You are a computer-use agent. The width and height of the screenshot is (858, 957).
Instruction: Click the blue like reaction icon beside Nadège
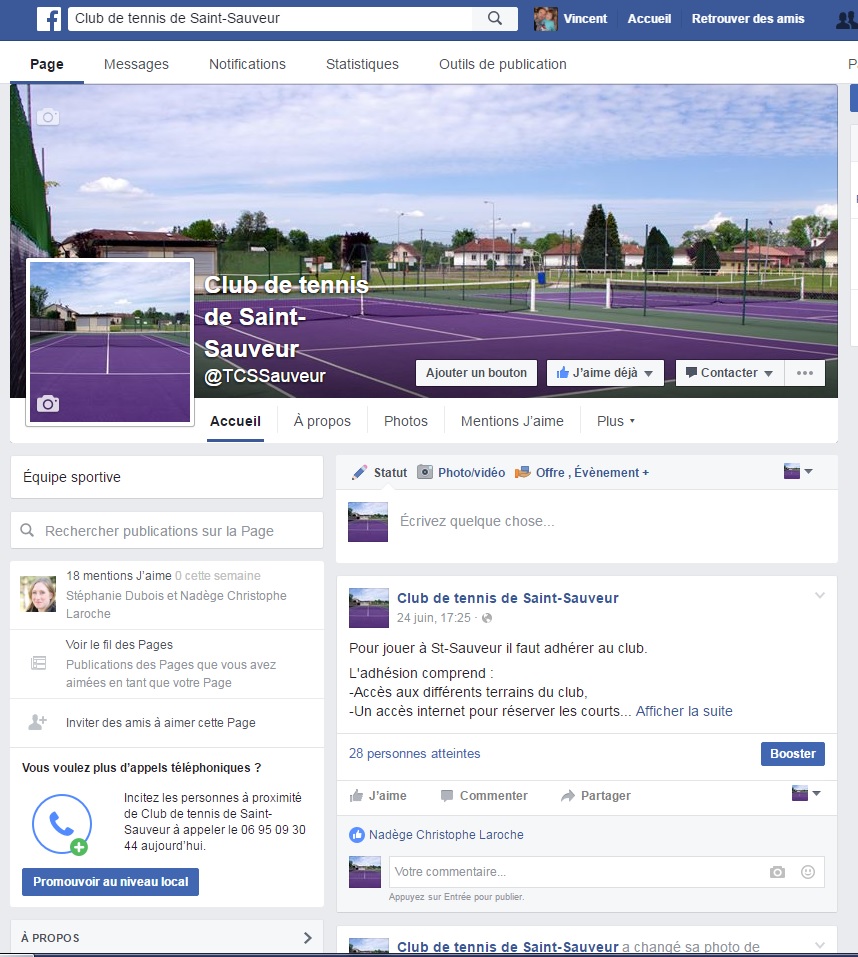pos(357,835)
